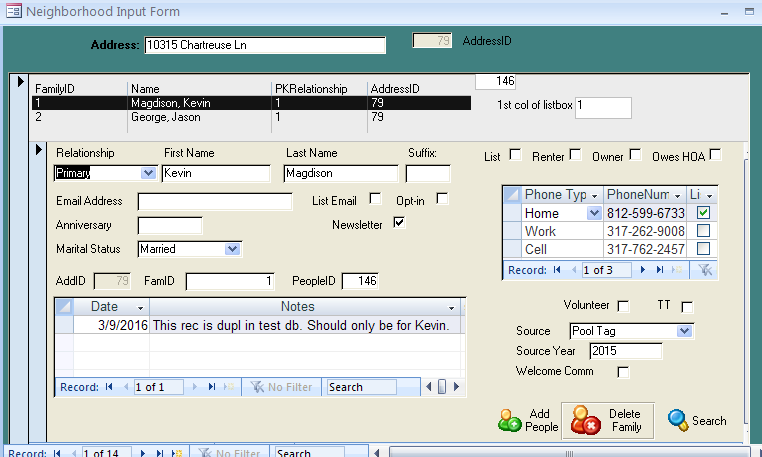Uncheck Home phone list checkbox
The height and width of the screenshot is (457, 762).
click(703, 212)
